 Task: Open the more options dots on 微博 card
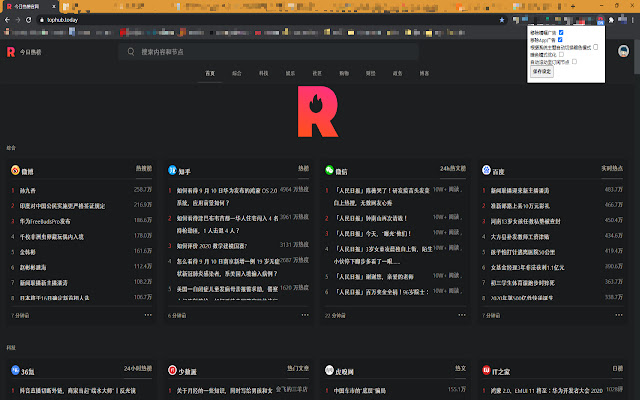pos(148,315)
